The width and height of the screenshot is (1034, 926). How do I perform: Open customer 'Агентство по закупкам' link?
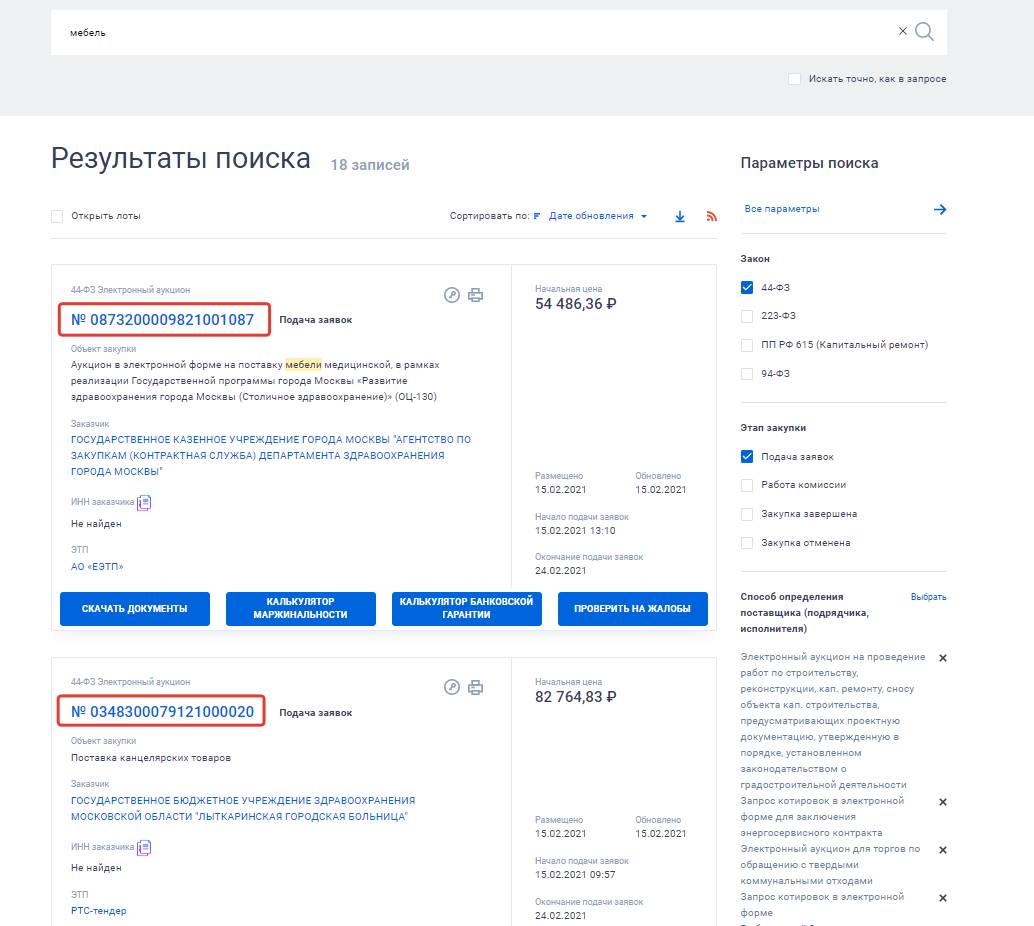[x=271, y=455]
